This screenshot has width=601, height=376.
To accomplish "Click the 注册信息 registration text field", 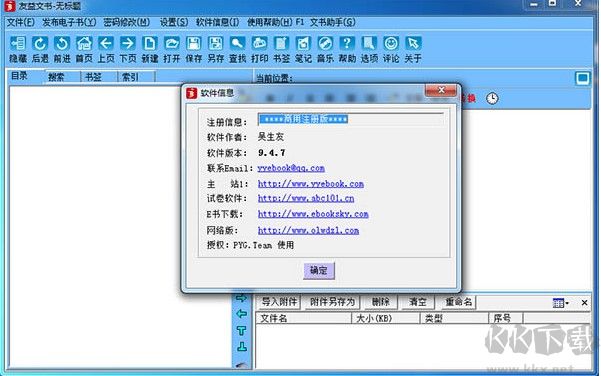I will pos(351,119).
